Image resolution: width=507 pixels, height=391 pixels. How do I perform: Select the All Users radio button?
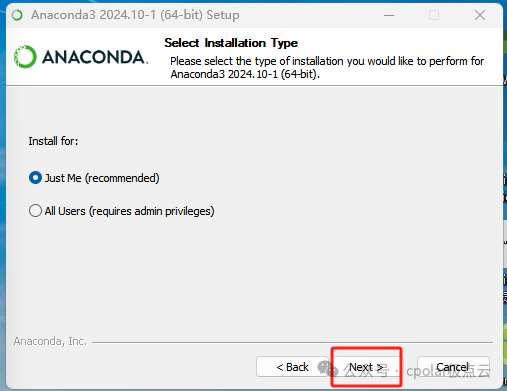pos(35,211)
